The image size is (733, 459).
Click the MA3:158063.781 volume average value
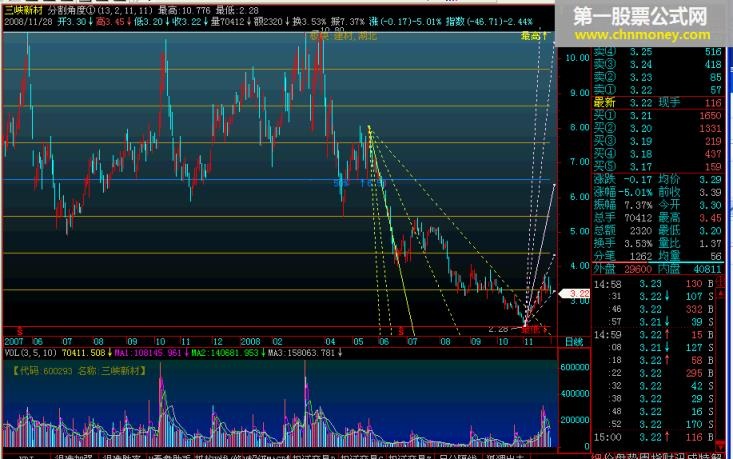click(x=302, y=353)
